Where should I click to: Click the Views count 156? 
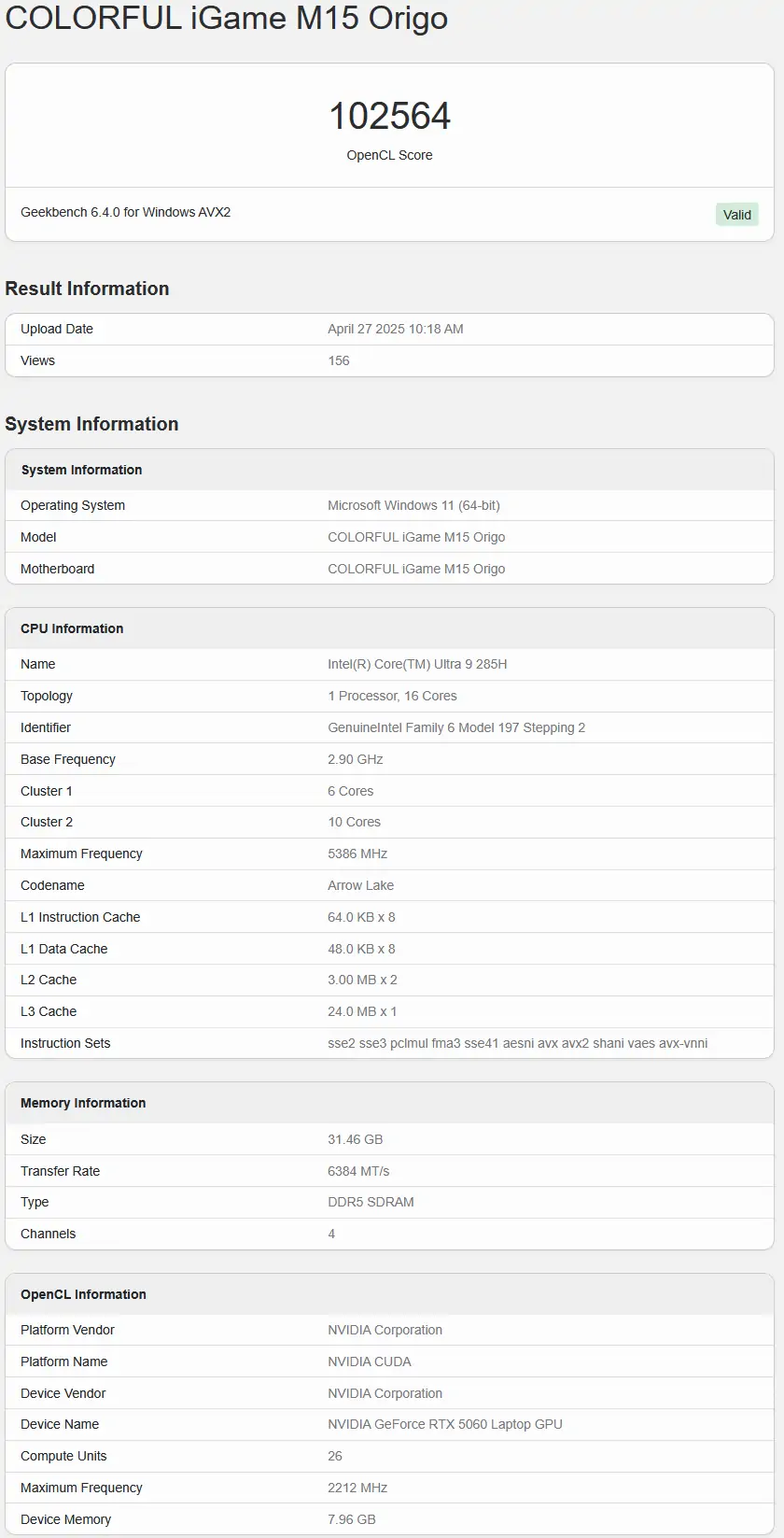click(339, 360)
